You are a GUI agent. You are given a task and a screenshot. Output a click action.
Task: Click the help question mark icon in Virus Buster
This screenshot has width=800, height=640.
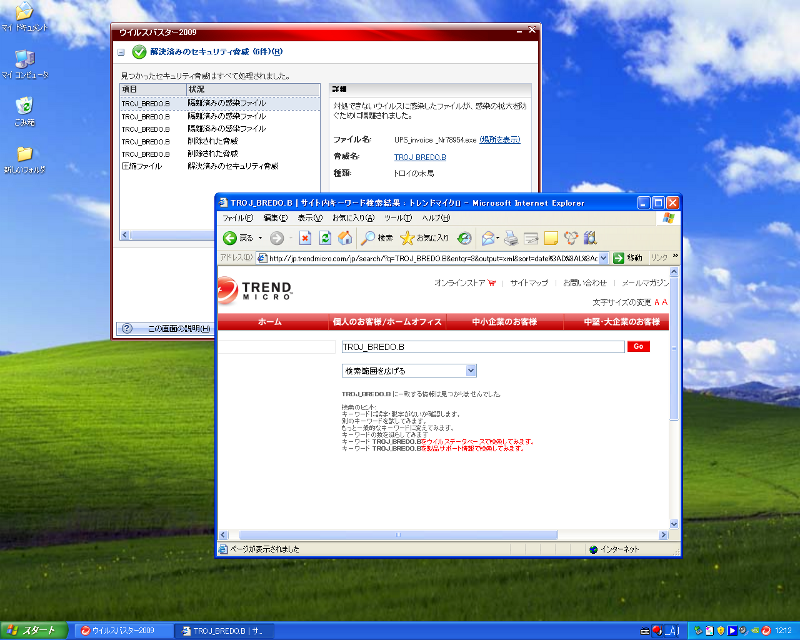[127, 329]
